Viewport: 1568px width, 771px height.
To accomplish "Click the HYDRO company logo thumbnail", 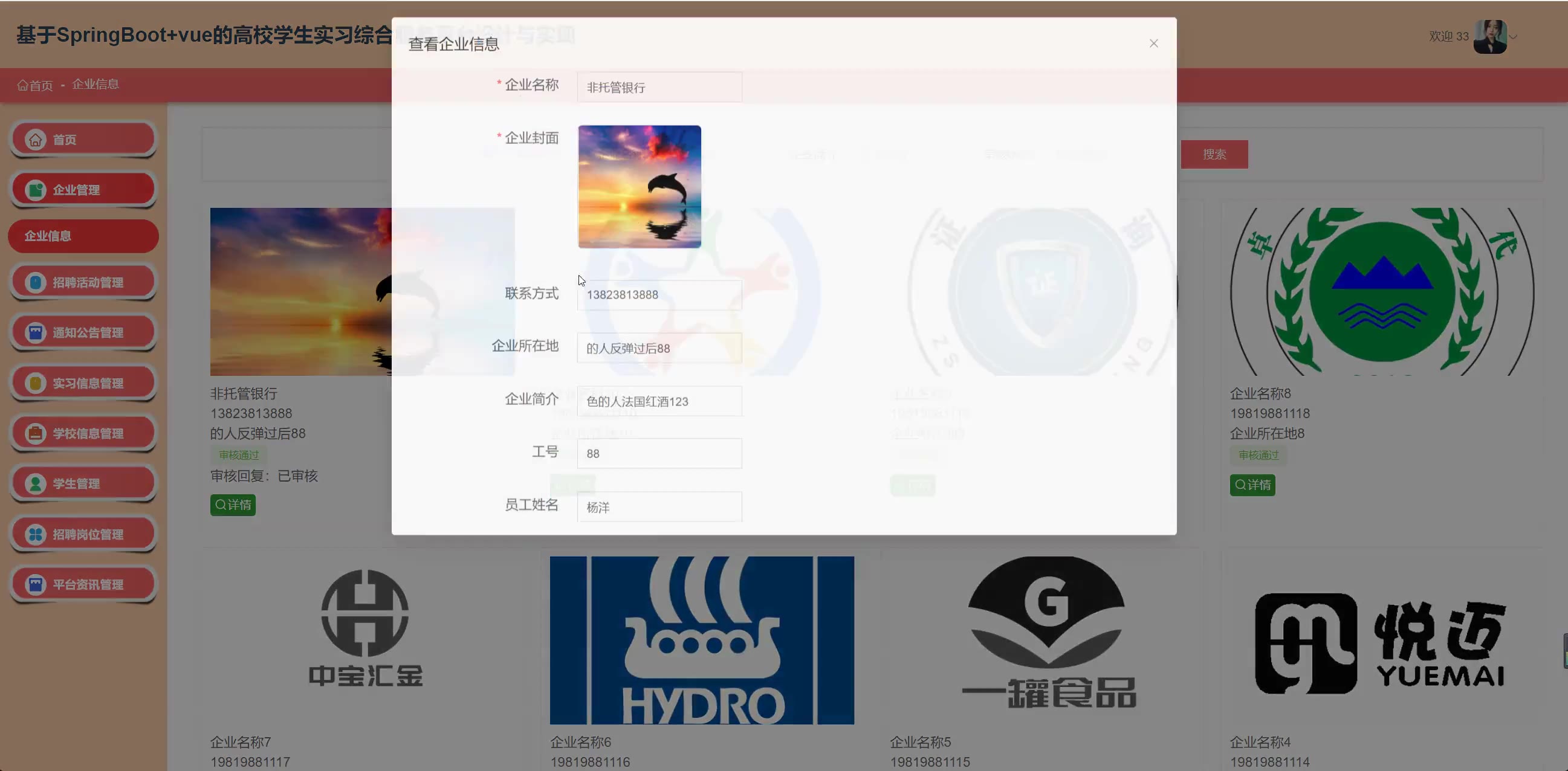I will tap(701, 640).
